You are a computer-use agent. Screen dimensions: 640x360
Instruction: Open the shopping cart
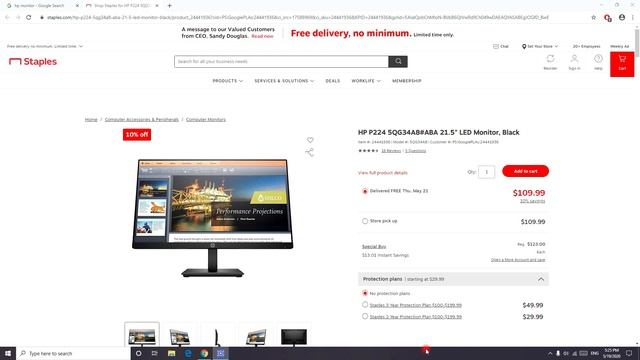tap(622, 64)
